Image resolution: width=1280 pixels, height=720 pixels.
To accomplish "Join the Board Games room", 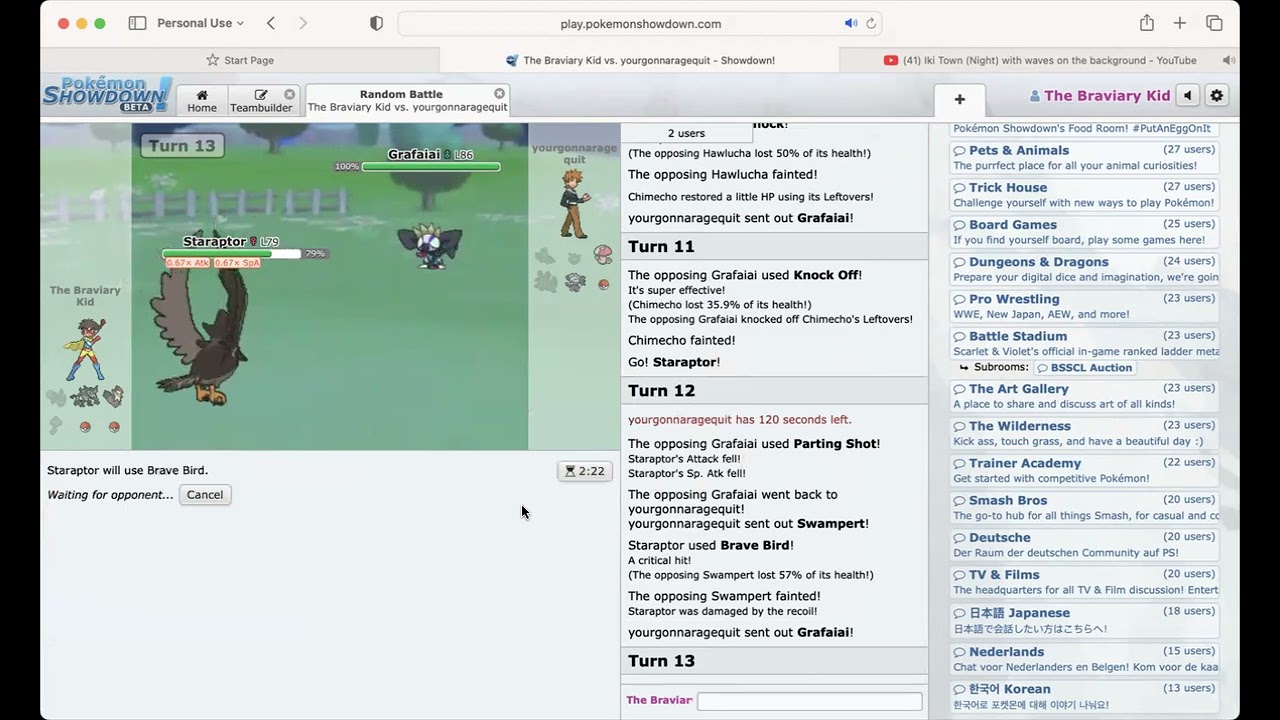I will click(x=1084, y=232).
